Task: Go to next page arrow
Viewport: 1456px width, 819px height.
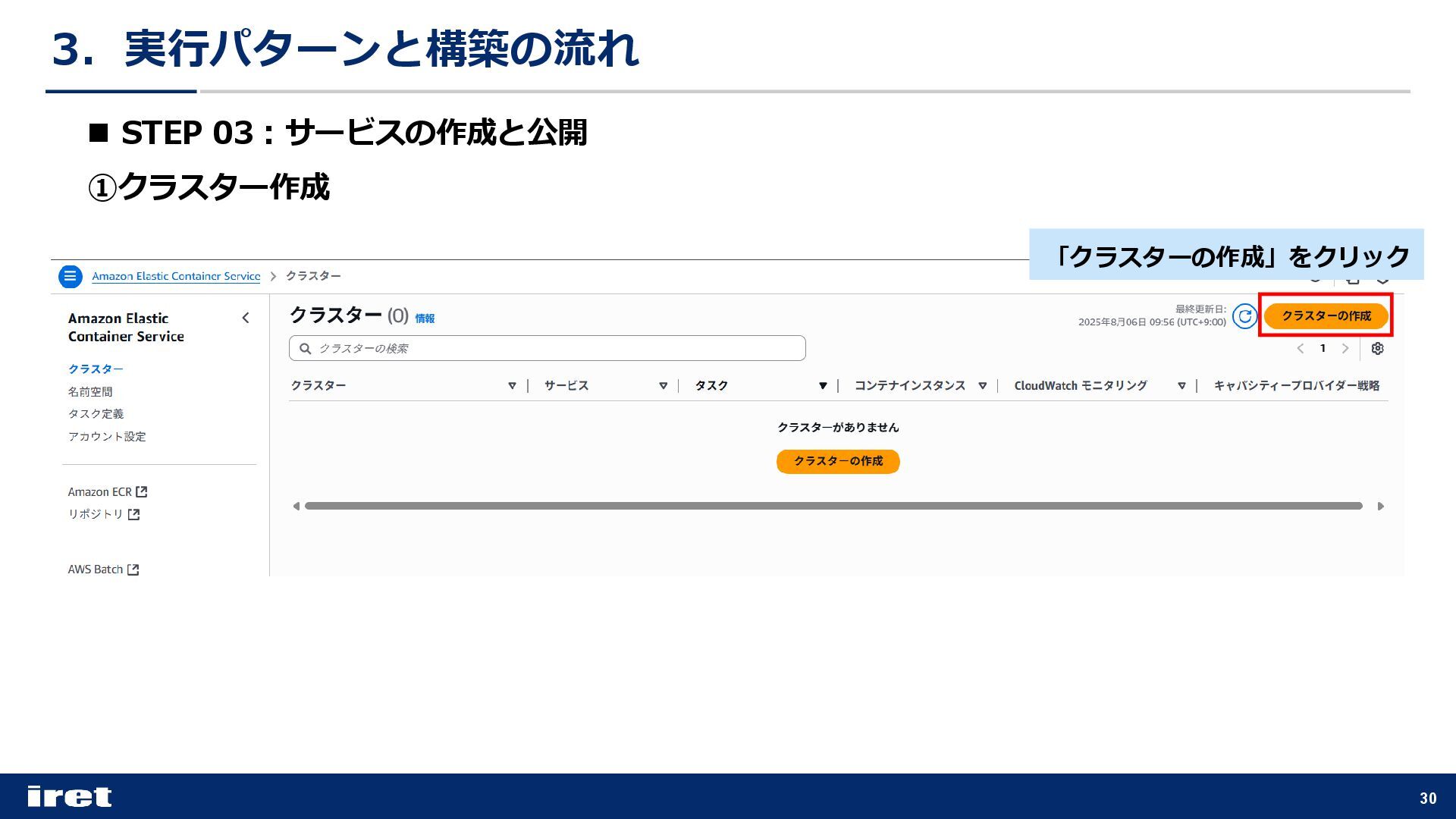Action: 1345,349
